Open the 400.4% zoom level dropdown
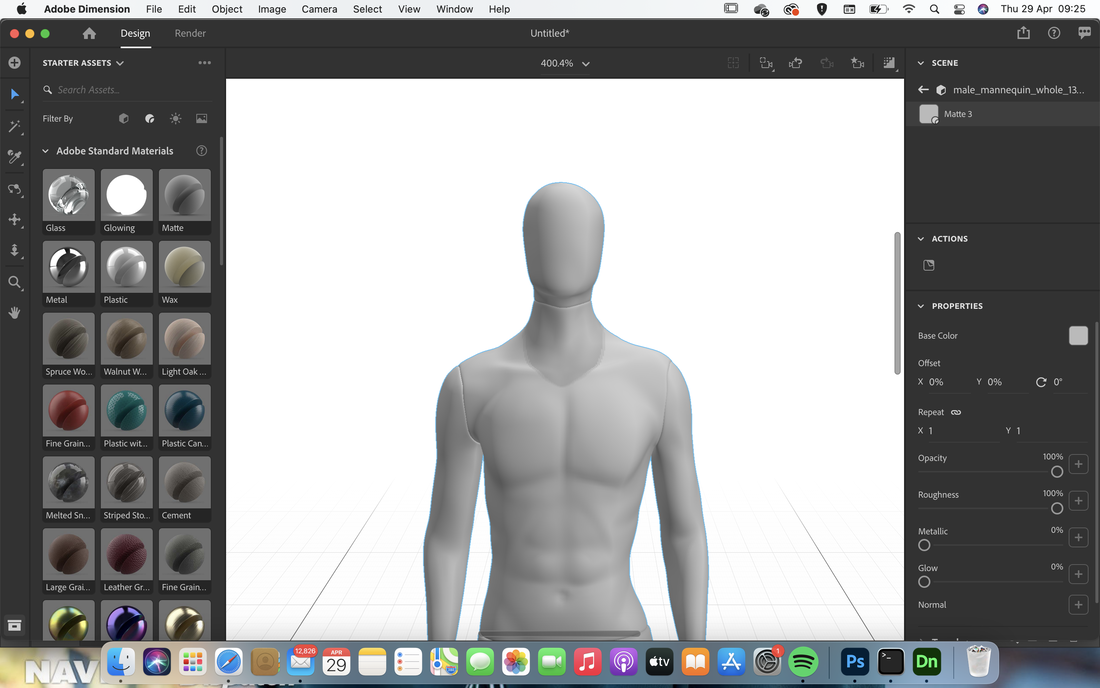Image resolution: width=1100 pixels, height=688 pixels. click(x=565, y=63)
